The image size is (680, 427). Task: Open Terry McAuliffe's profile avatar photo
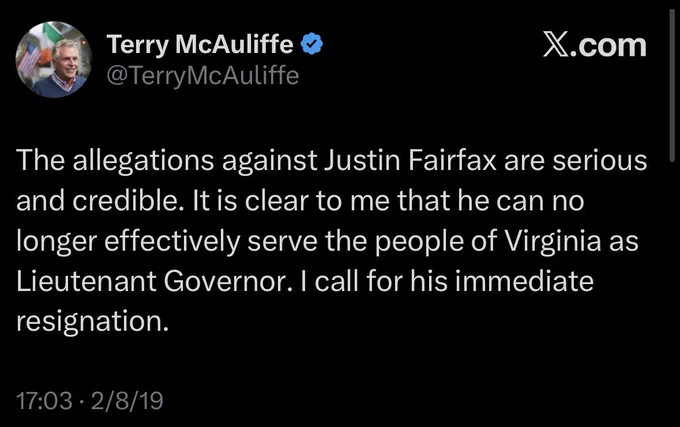pyautogui.click(x=54, y=59)
